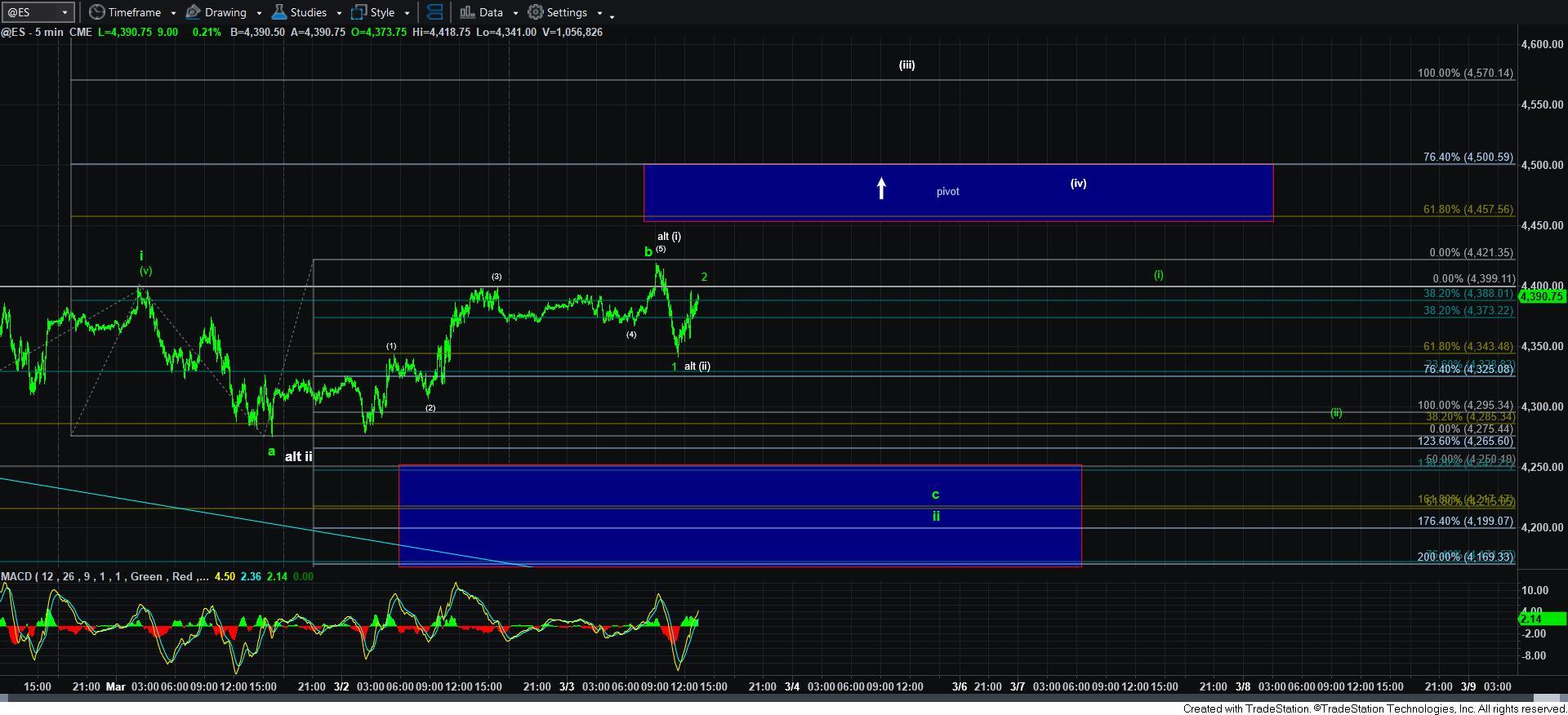1568x715 pixels.
Task: Open the symbol box dropdown arrow
Action: pyautogui.click(x=67, y=12)
